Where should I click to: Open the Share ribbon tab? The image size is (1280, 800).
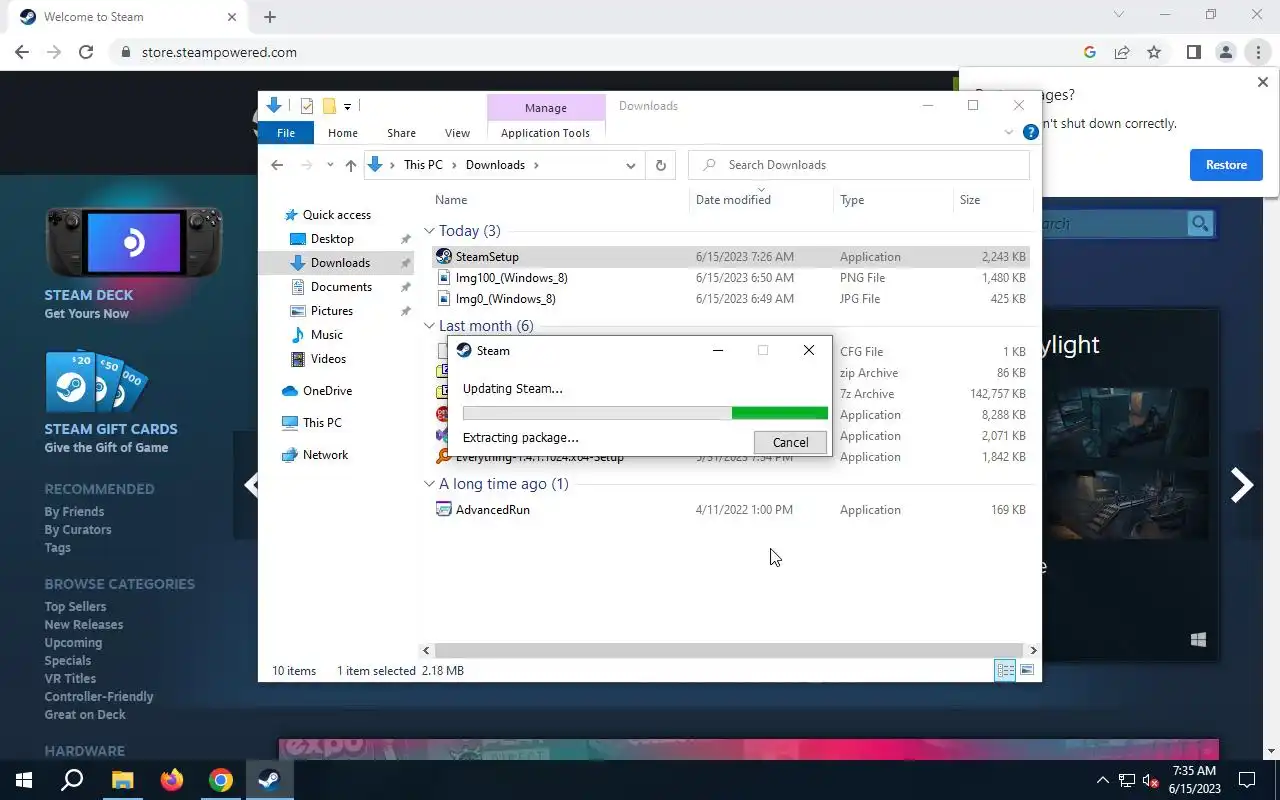pyautogui.click(x=401, y=133)
